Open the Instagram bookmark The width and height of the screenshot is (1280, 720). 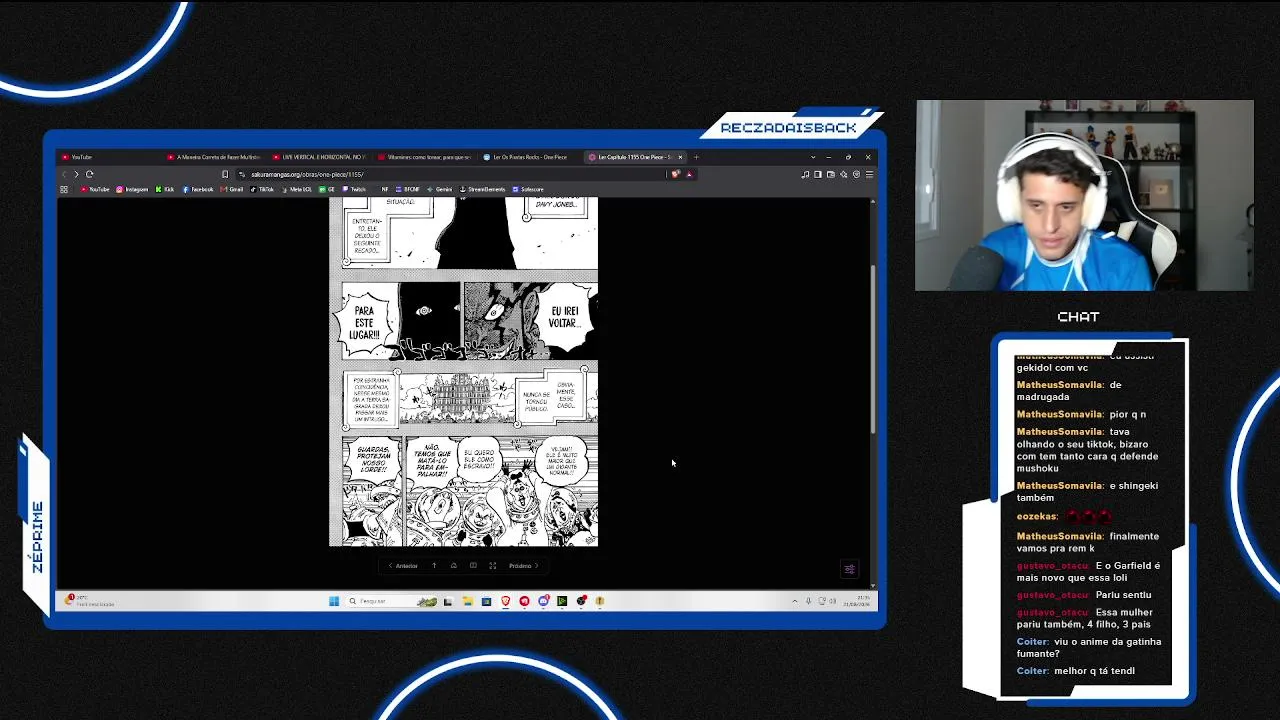point(132,189)
